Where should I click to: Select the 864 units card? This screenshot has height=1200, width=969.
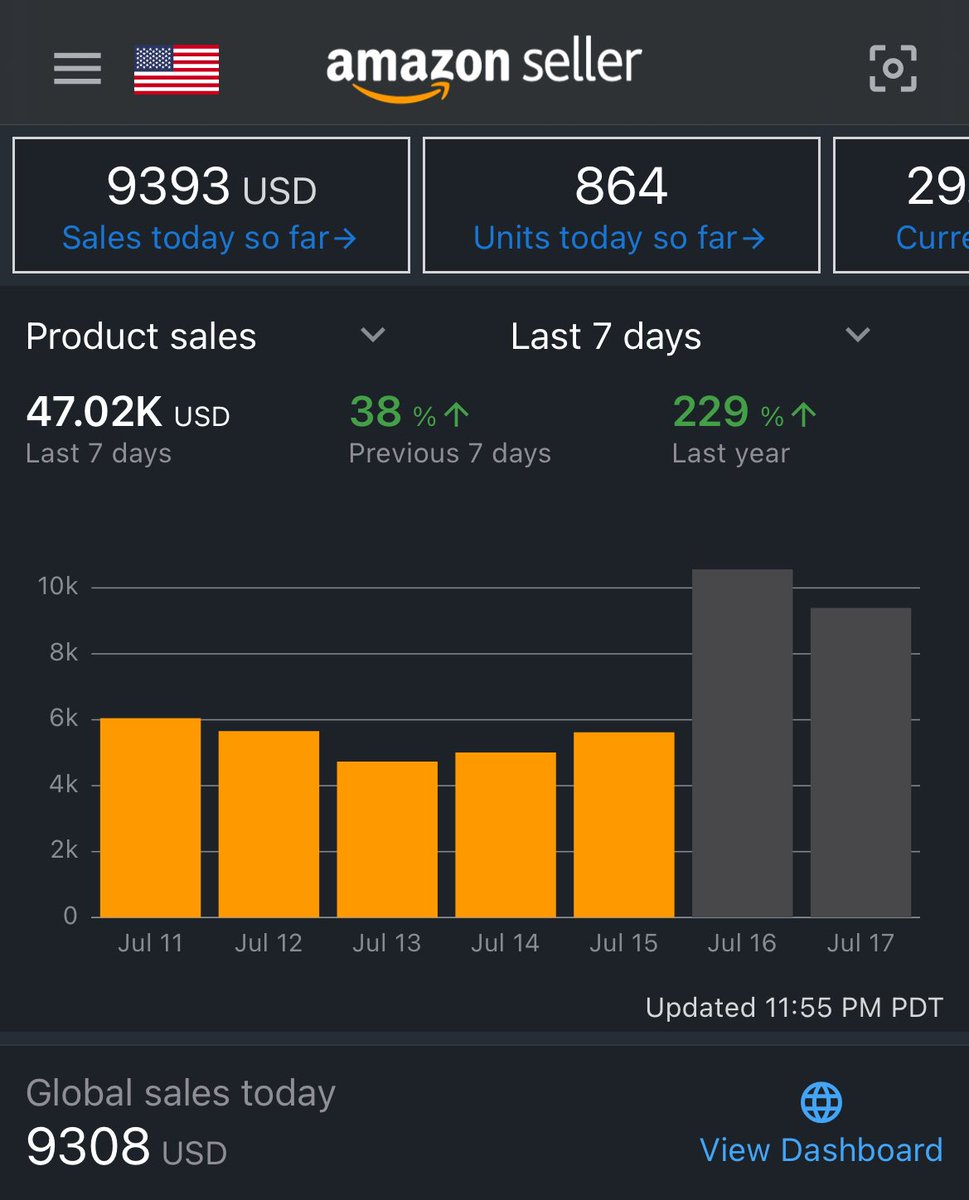click(x=621, y=205)
